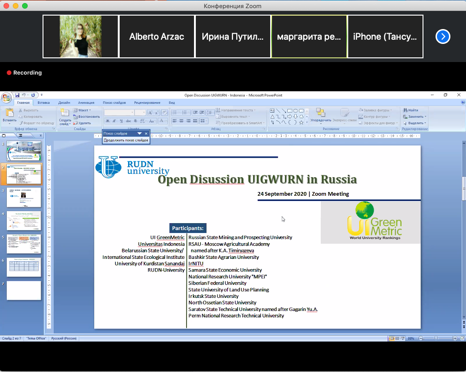Image resolution: width=466 pixels, height=372 pixels.
Task: Close the Показ слайдов floating toolbar
Action: click(x=146, y=133)
